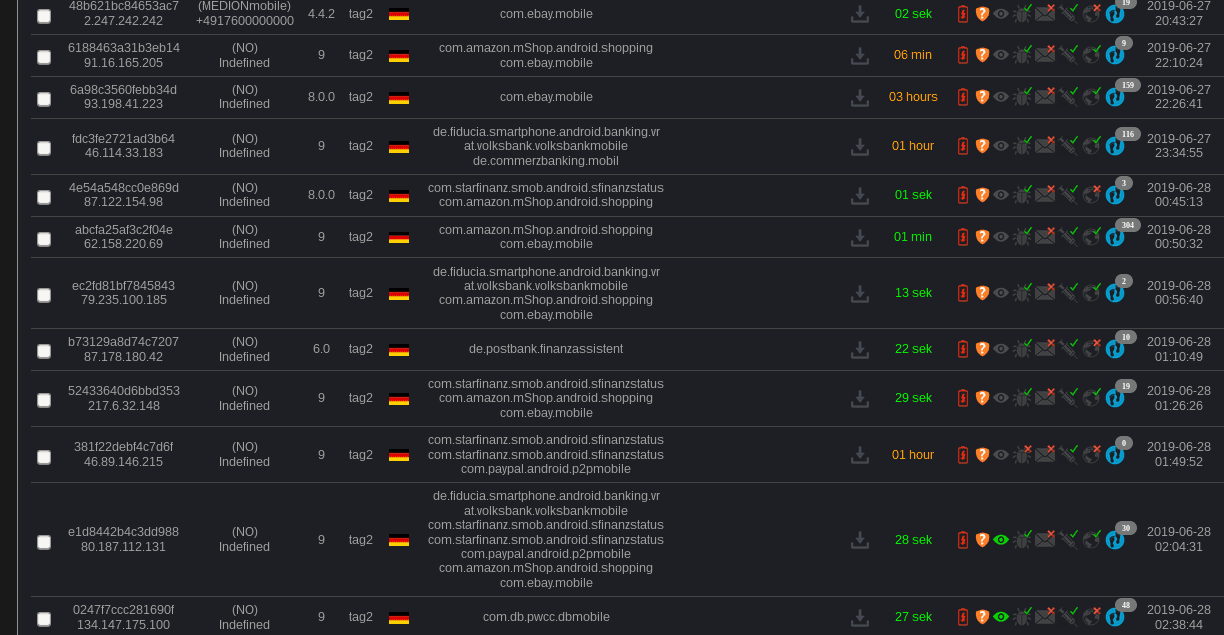
Task: Toggle the grey eye icon in row 6188463a31b3eb14
Action: pyautogui.click(x=1001, y=55)
